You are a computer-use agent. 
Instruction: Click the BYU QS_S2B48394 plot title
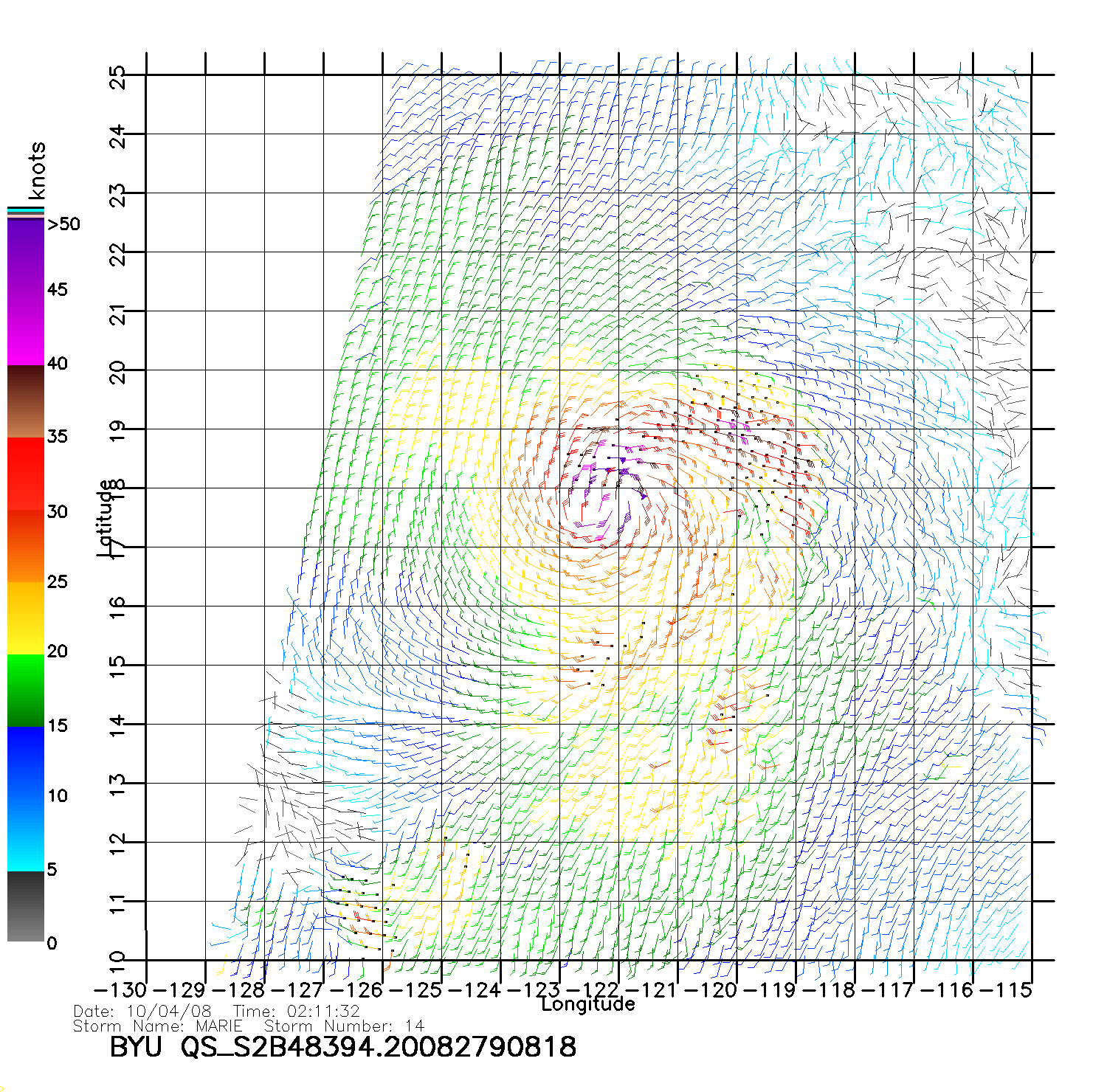click(x=342, y=1047)
